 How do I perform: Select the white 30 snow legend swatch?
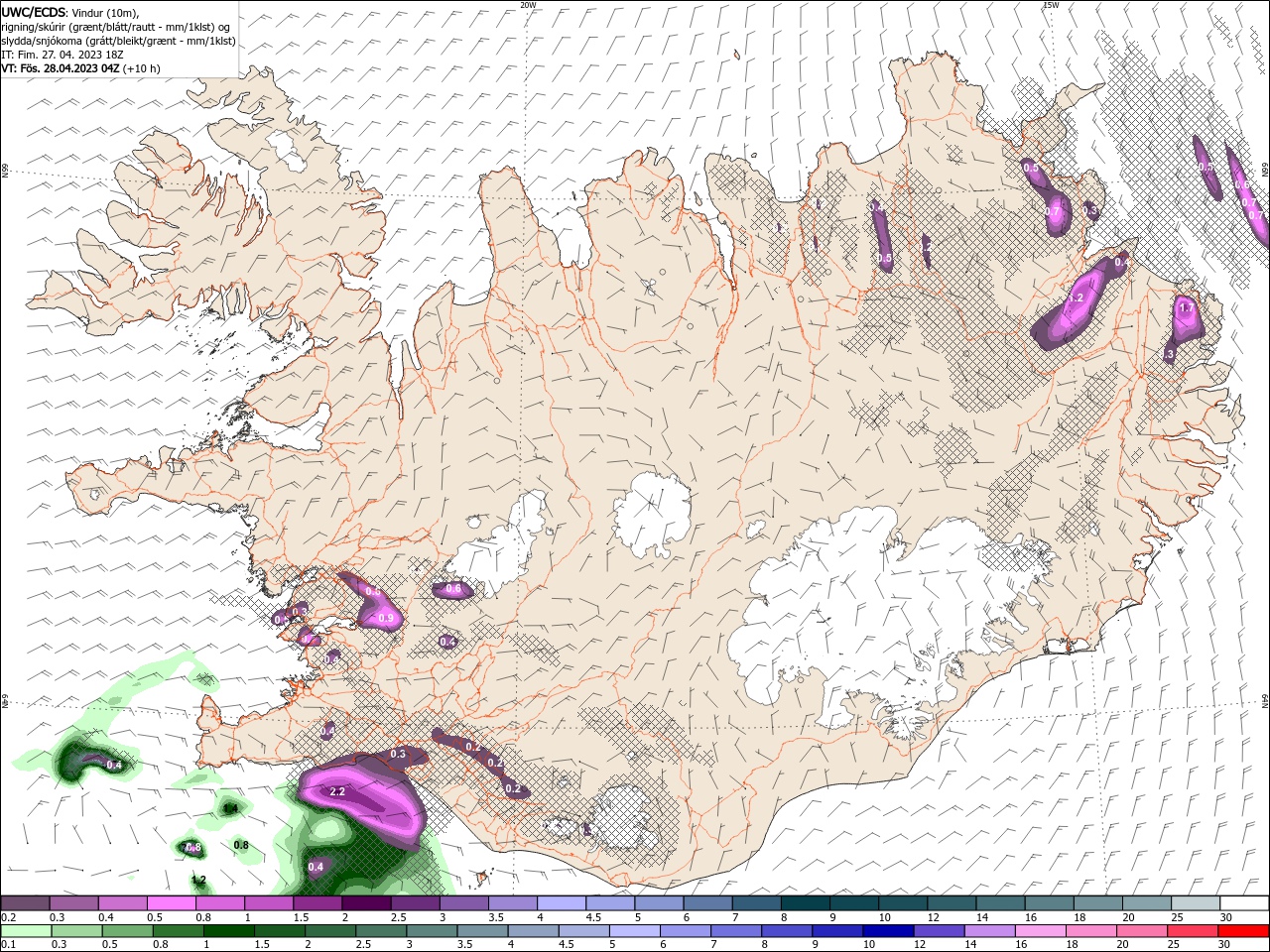point(1244,903)
